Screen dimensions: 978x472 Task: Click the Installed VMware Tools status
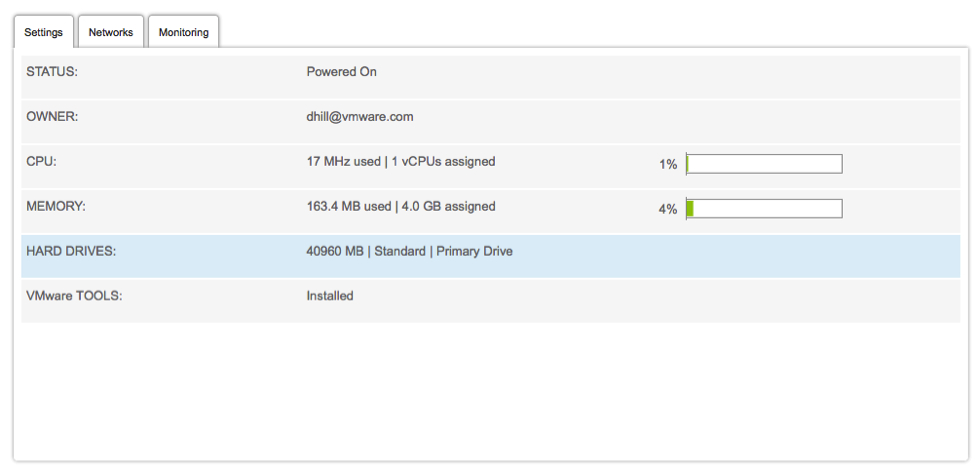(x=330, y=296)
